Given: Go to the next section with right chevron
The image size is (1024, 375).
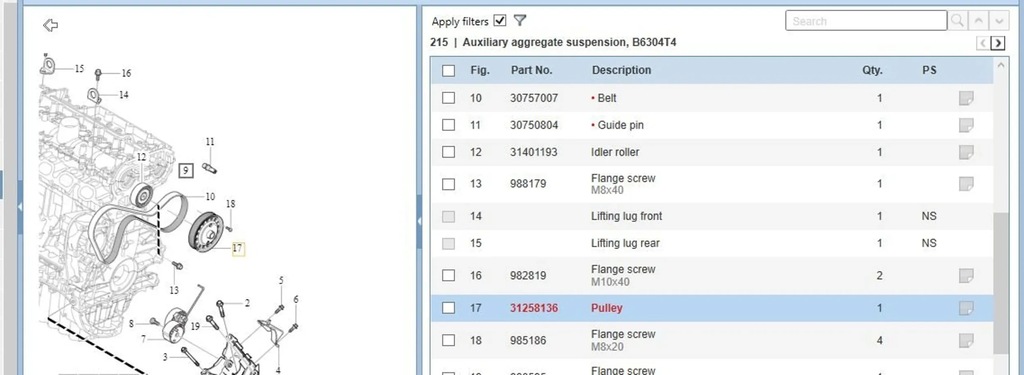Looking at the screenshot, I should [998, 43].
